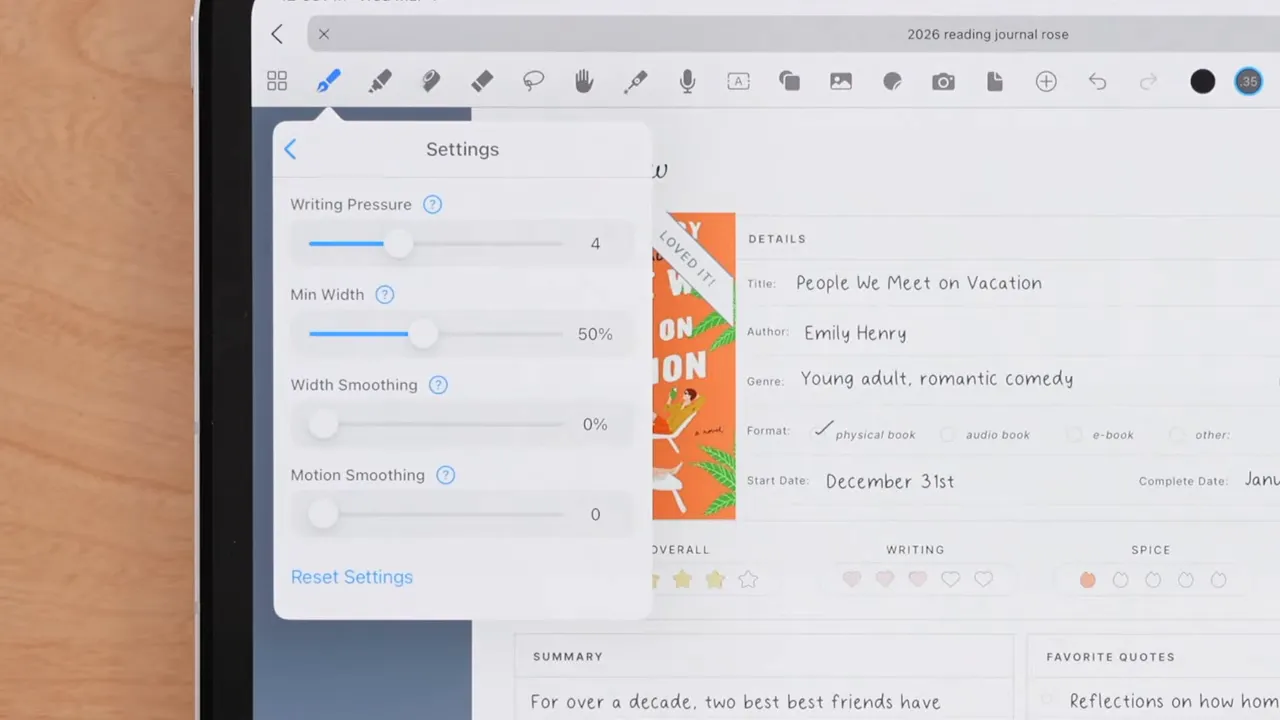Select the Hand pan tool
The image size is (1280, 720).
(x=584, y=82)
